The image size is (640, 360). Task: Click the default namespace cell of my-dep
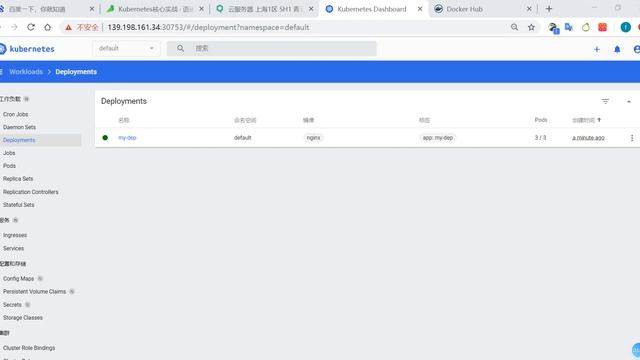[x=242, y=138]
